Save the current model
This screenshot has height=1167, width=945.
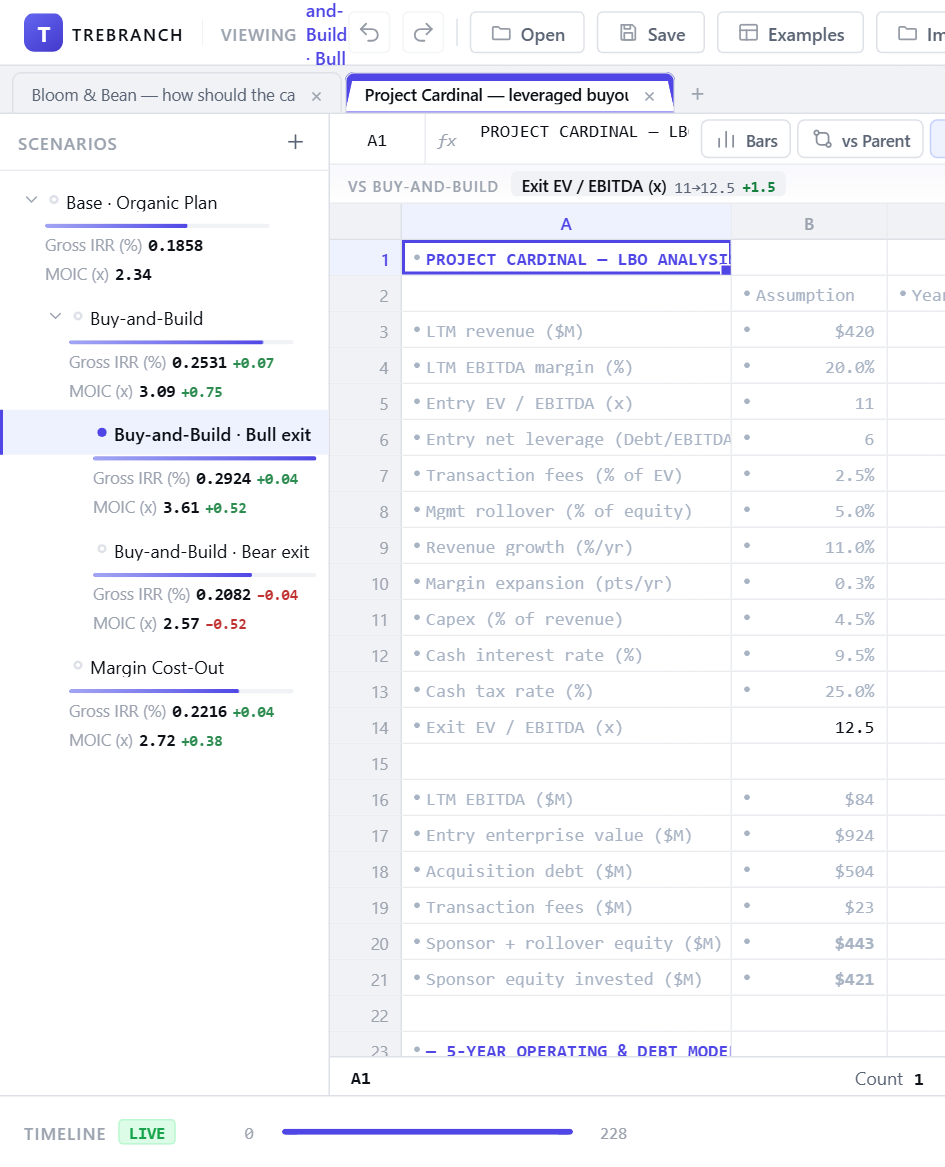[x=651, y=33]
